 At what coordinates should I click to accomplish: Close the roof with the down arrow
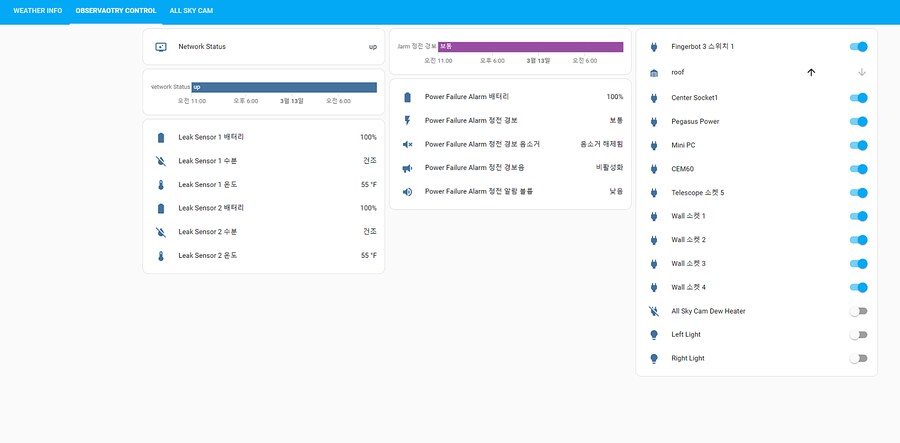pyautogui.click(x=861, y=73)
